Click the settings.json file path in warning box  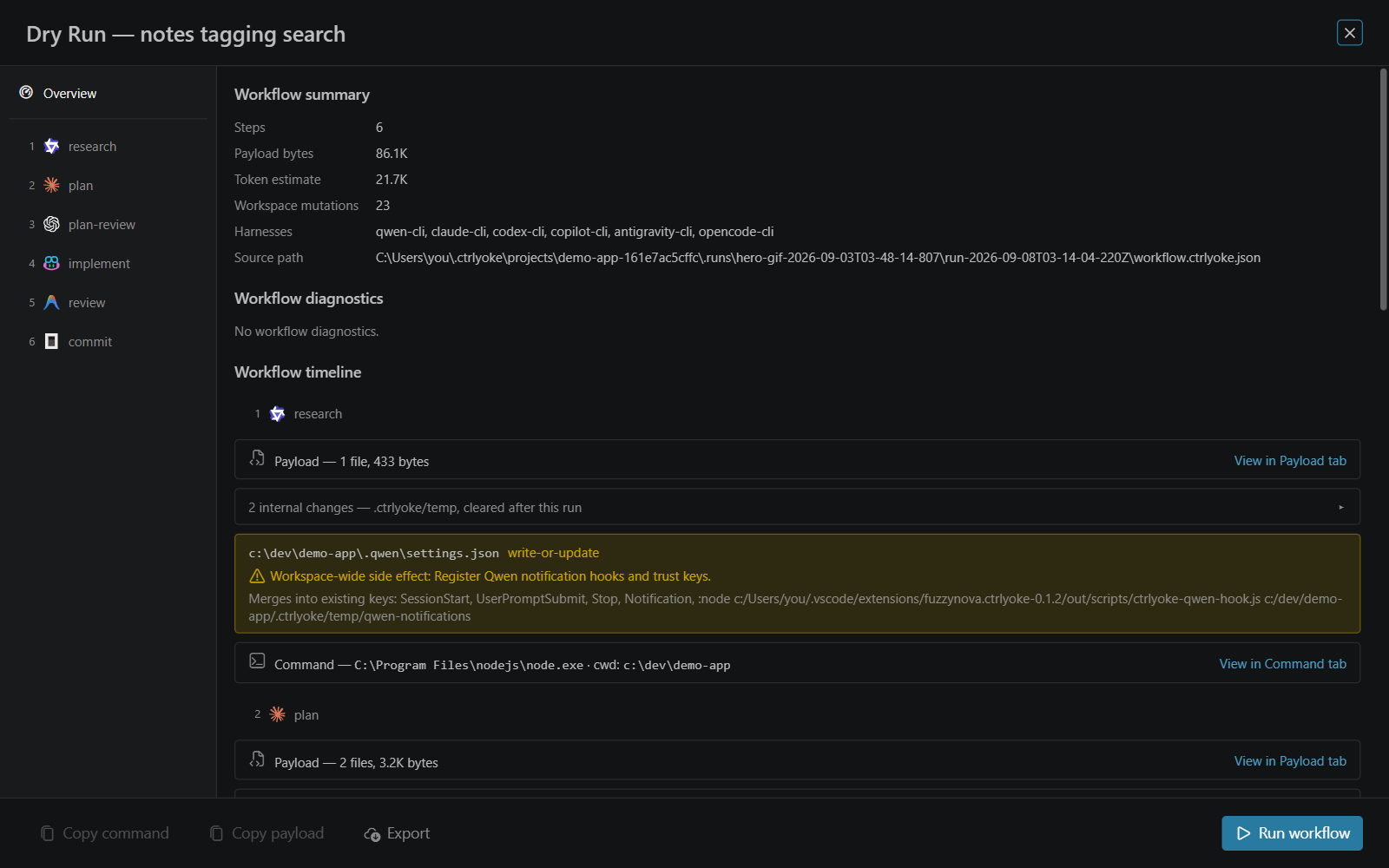(374, 553)
